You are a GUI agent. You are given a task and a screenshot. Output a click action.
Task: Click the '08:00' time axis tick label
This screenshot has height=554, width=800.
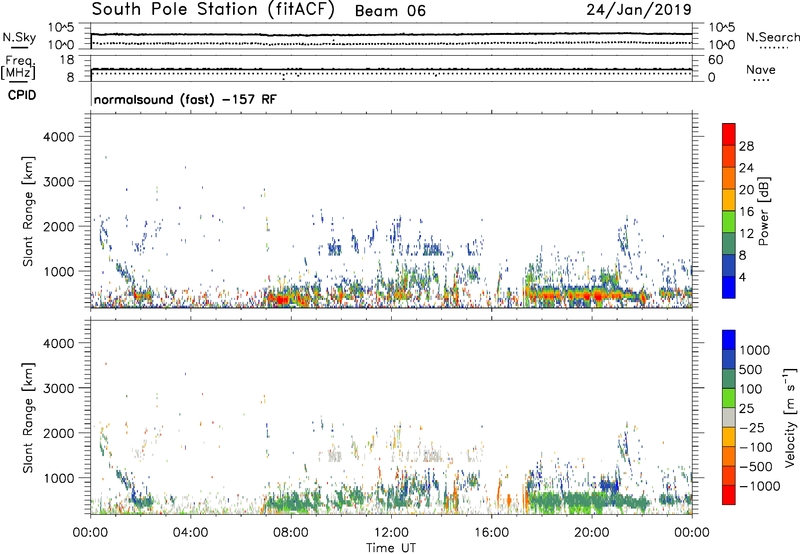(x=291, y=533)
